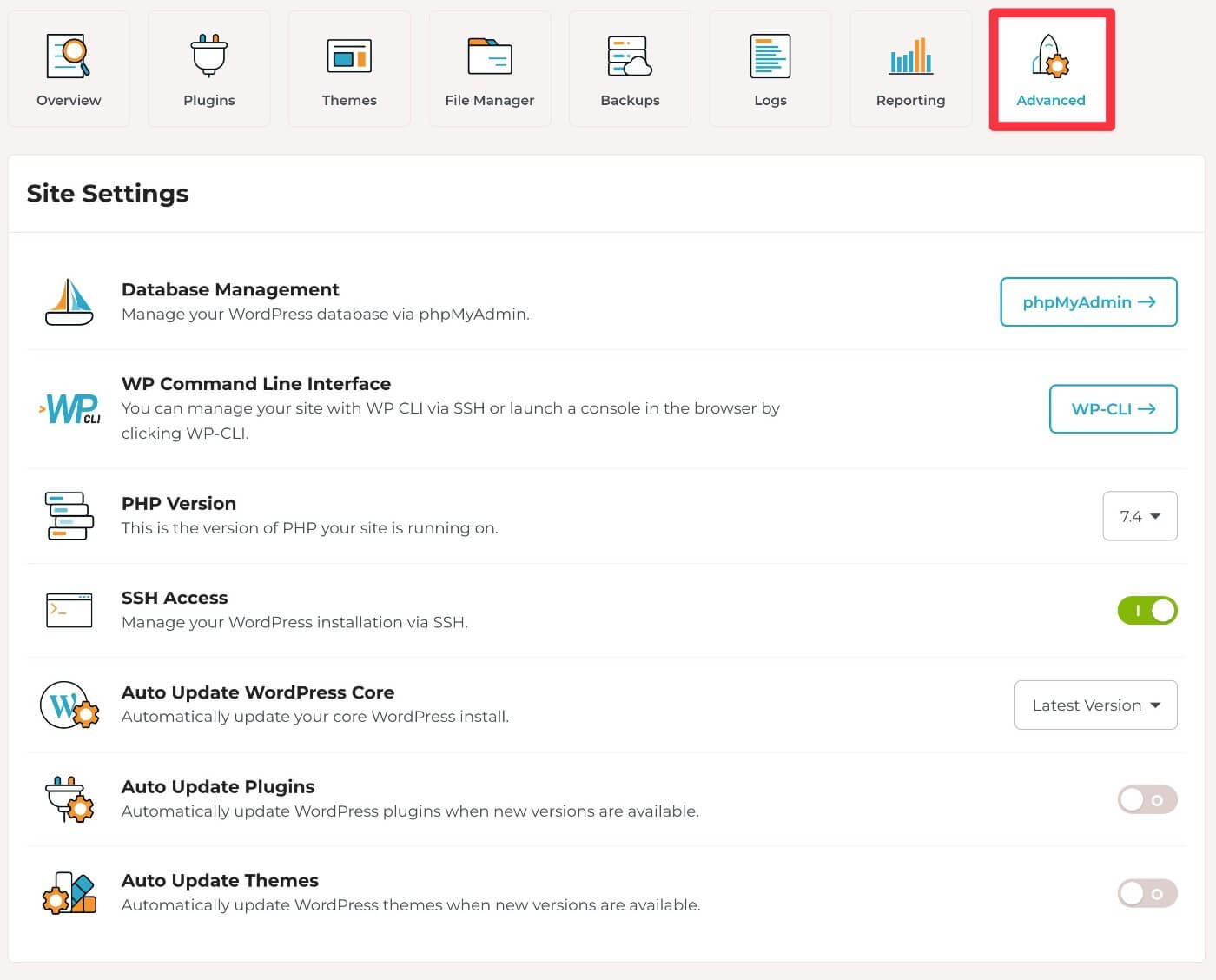Viewport: 1216px width, 980px height.
Task: Switch to the Backups tab
Action: pyautogui.click(x=630, y=70)
